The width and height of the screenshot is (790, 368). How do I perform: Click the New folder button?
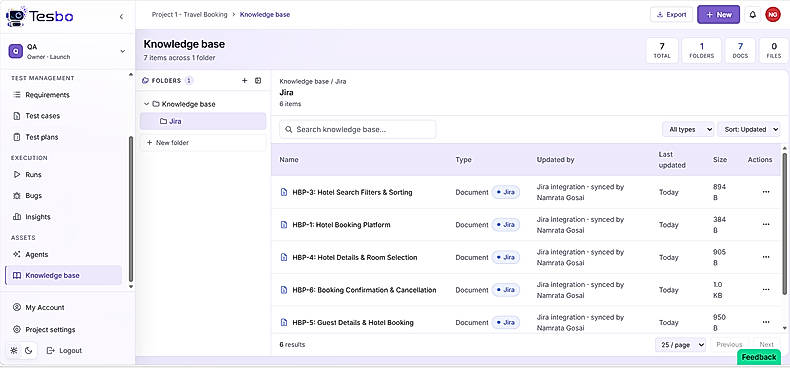coord(203,143)
